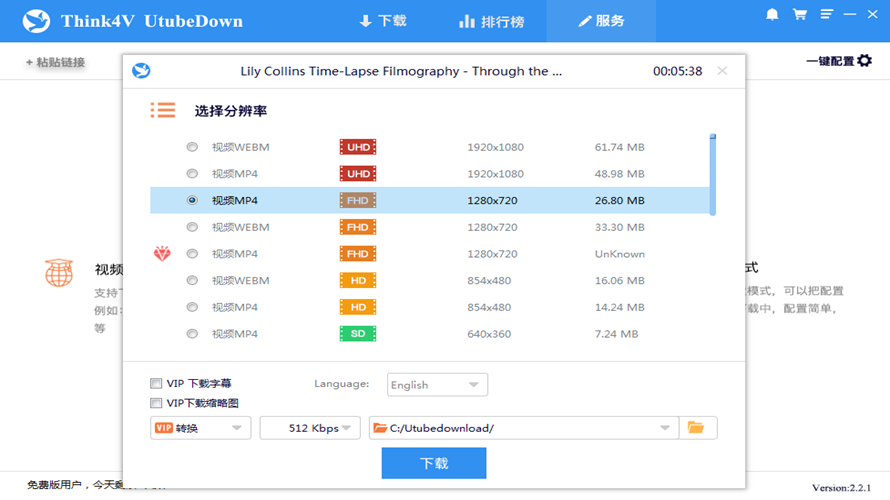Click the bird icon in dialog header
The width and height of the screenshot is (890, 500).
click(141, 71)
